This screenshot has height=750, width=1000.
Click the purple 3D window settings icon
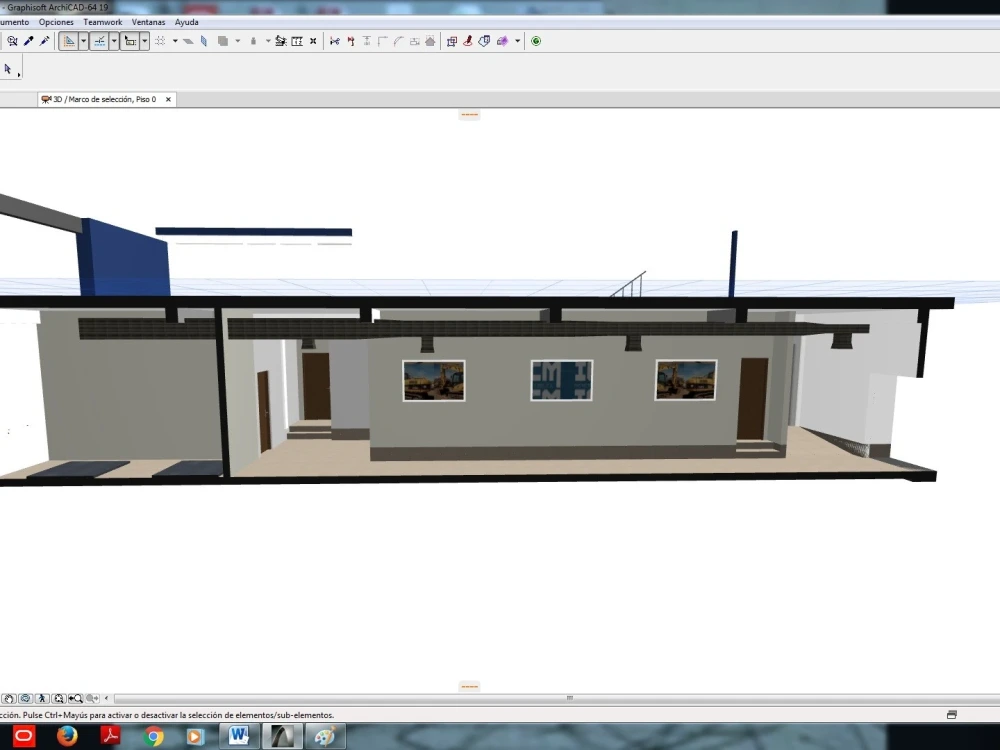[x=503, y=41]
